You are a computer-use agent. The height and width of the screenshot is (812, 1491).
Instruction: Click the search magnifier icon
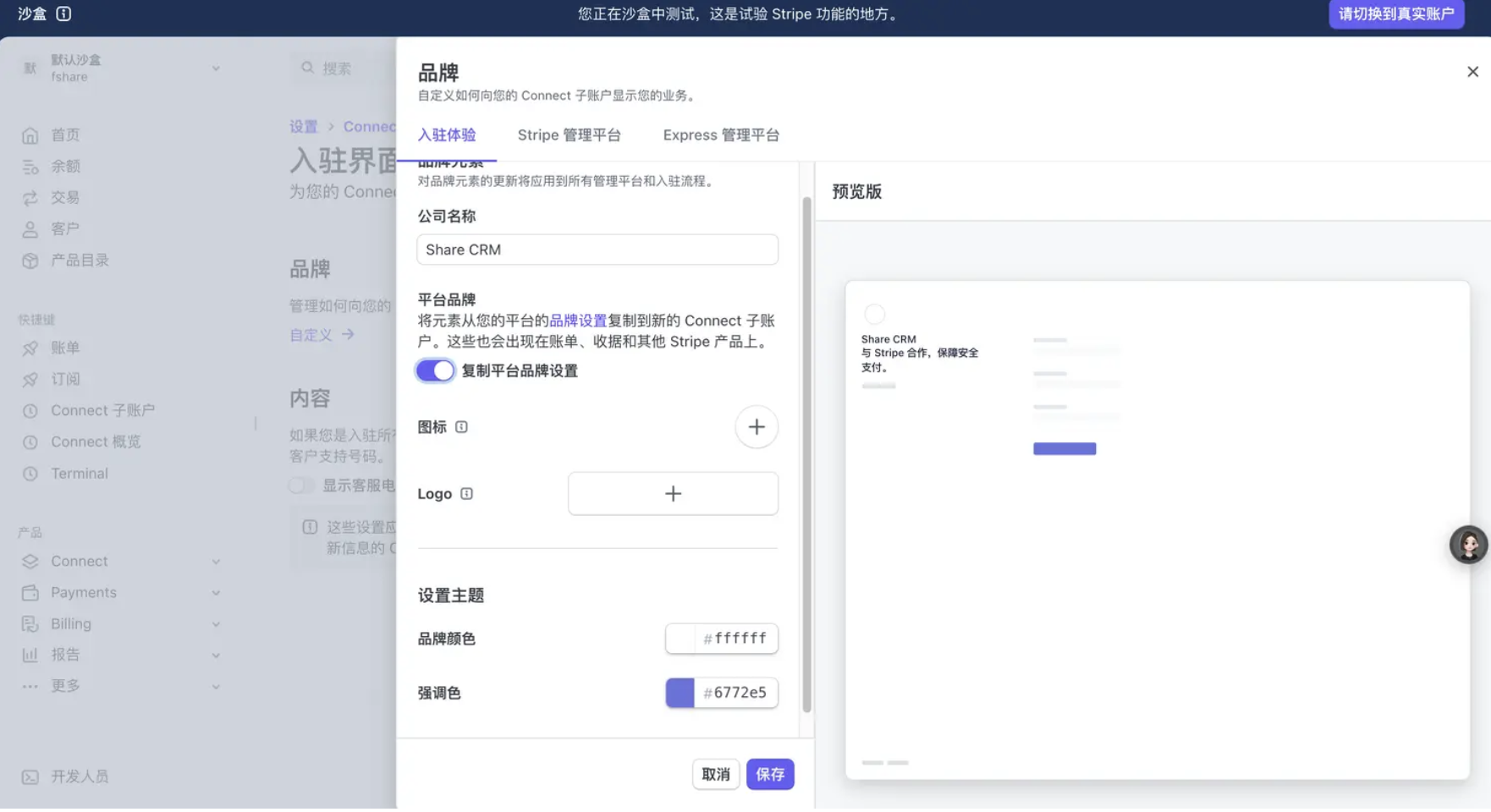pos(308,68)
